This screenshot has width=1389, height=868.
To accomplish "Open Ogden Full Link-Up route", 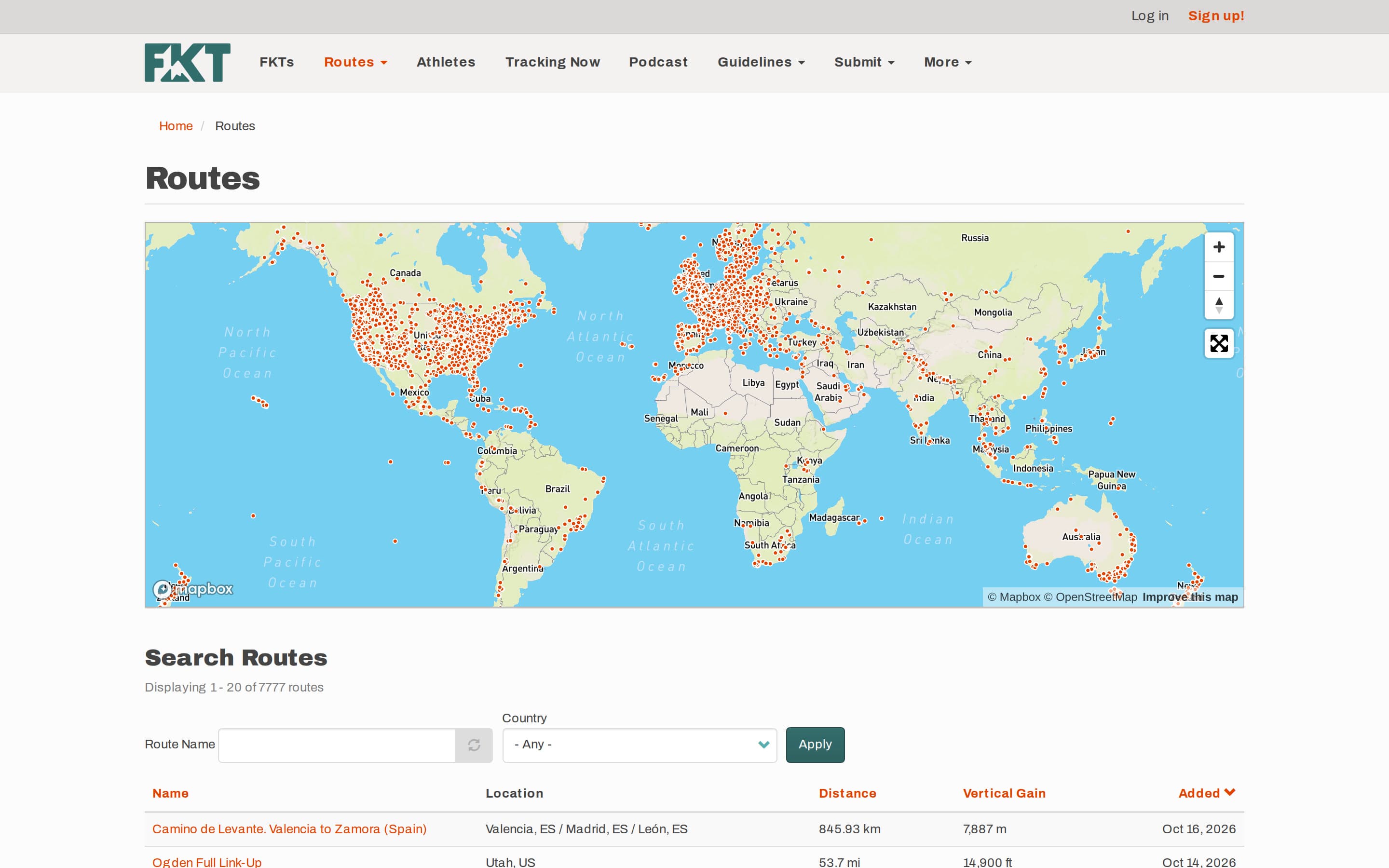I will pos(206,862).
